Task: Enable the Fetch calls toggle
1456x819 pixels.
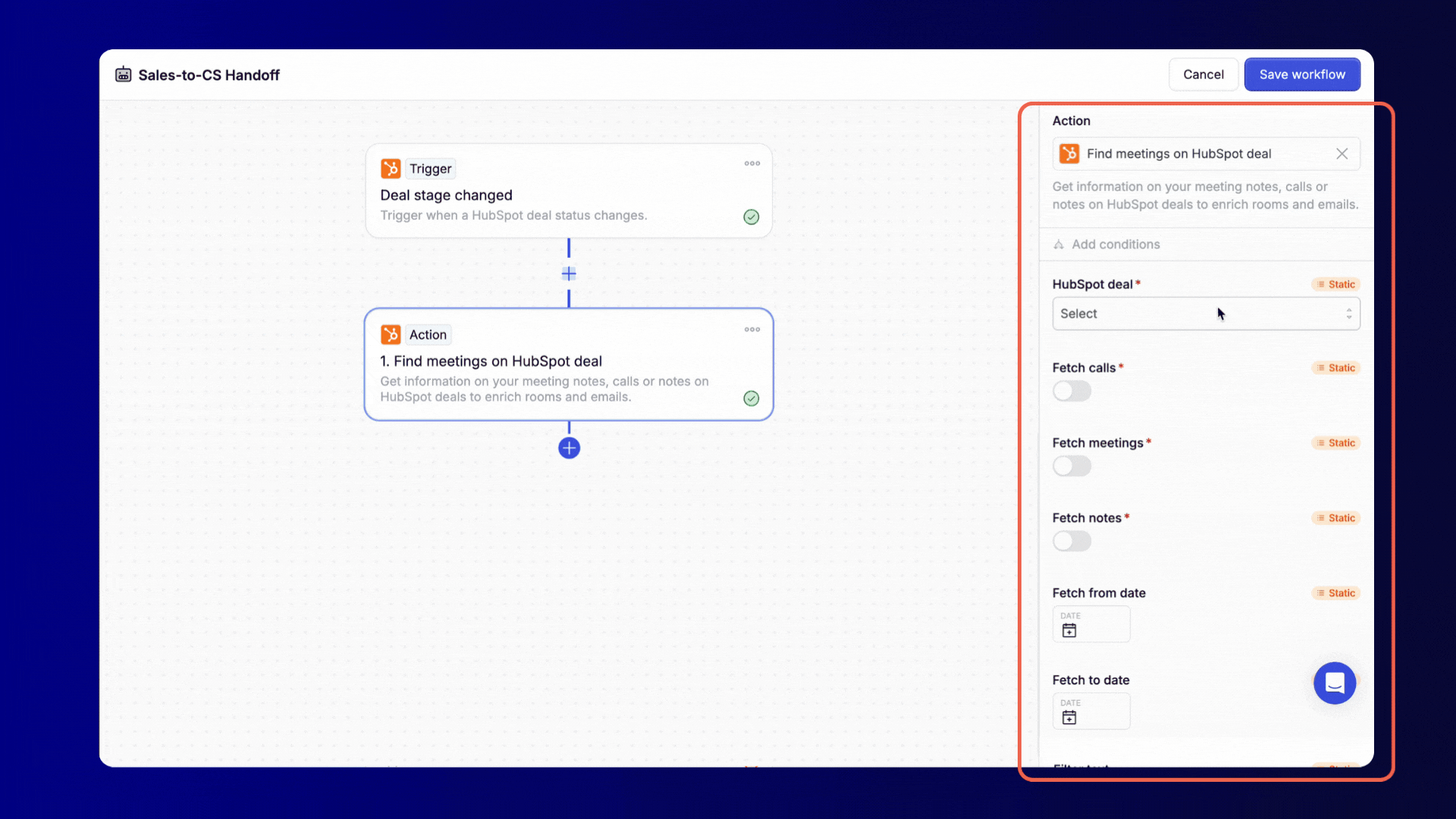Action: click(x=1072, y=391)
